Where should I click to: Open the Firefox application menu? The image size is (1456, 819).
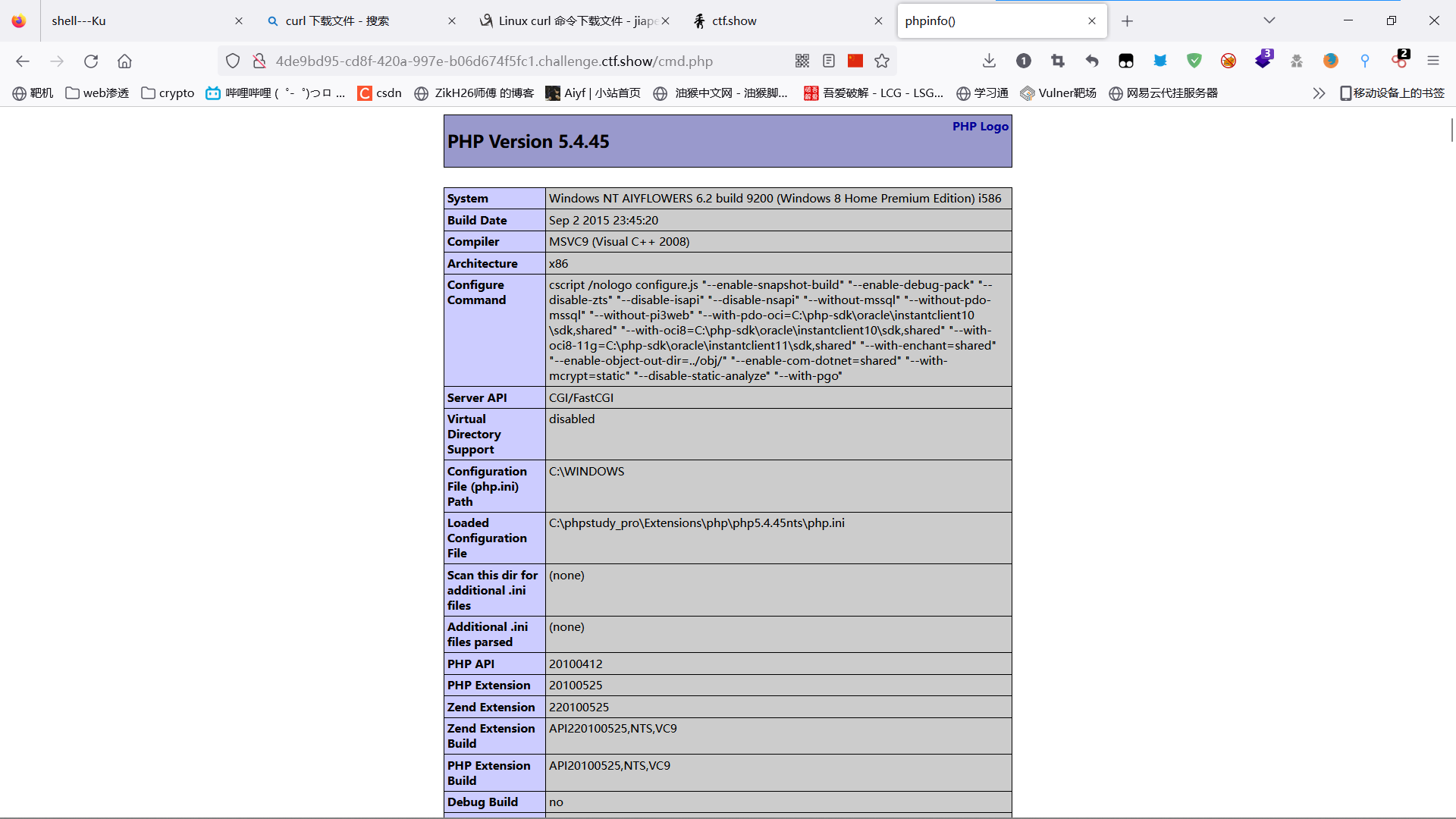click(1433, 61)
